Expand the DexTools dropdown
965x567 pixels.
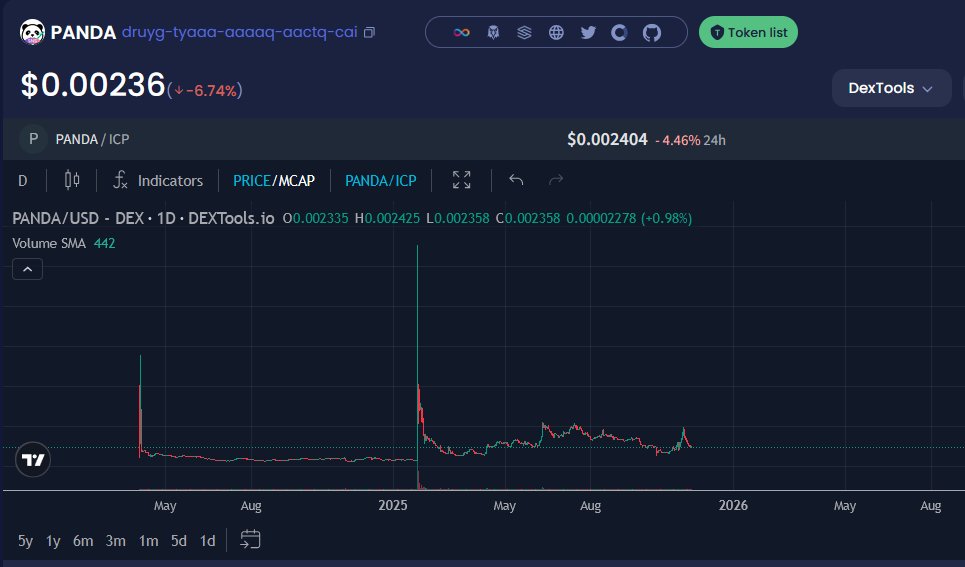tap(891, 88)
